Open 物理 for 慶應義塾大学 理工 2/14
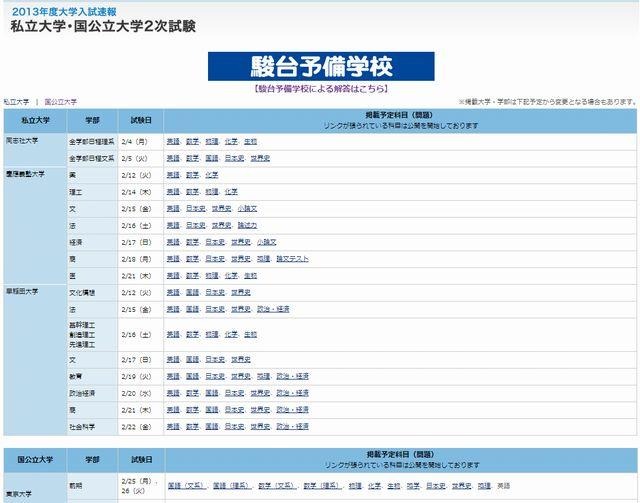 click(x=212, y=191)
